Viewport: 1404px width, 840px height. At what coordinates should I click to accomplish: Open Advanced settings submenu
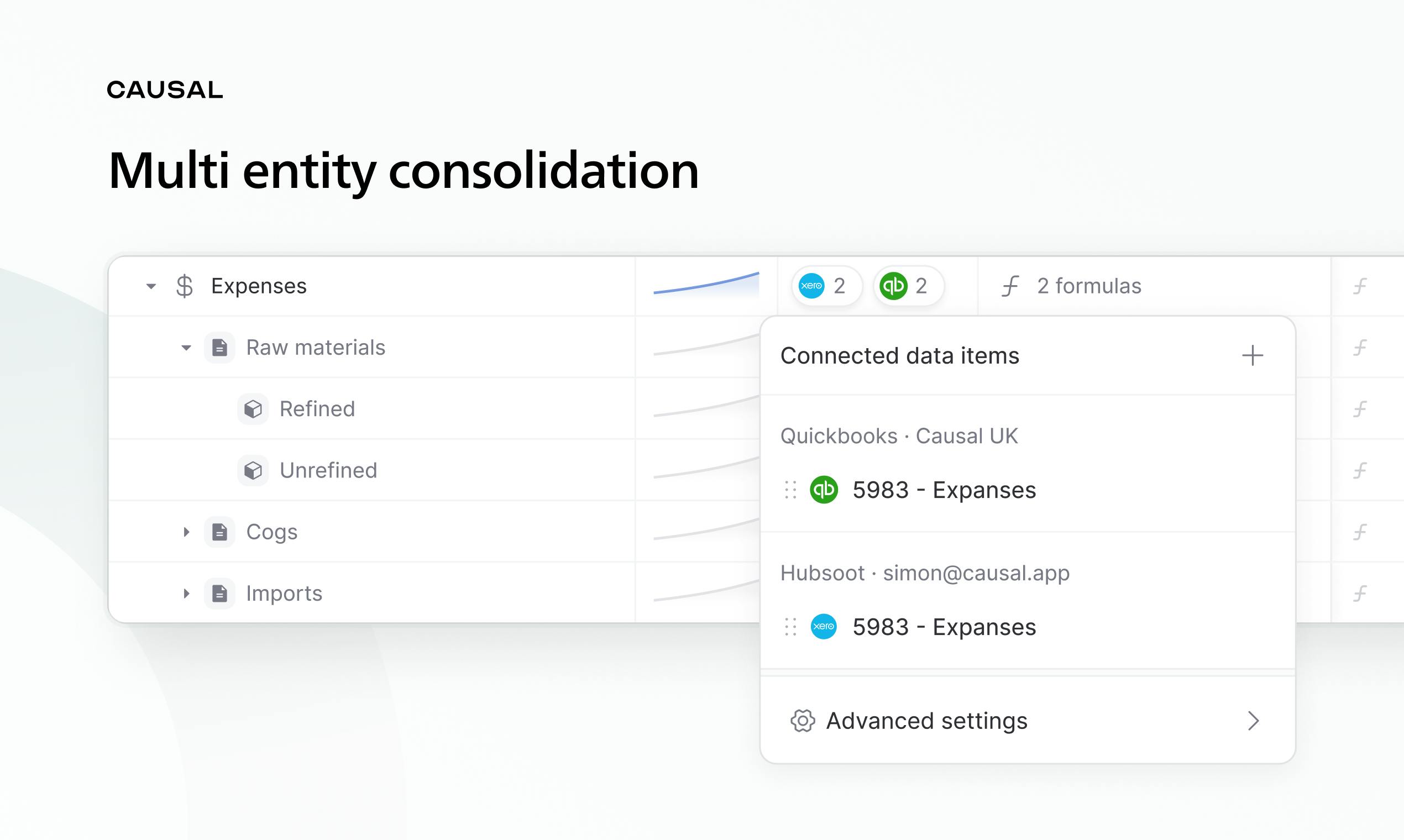pos(1028,721)
